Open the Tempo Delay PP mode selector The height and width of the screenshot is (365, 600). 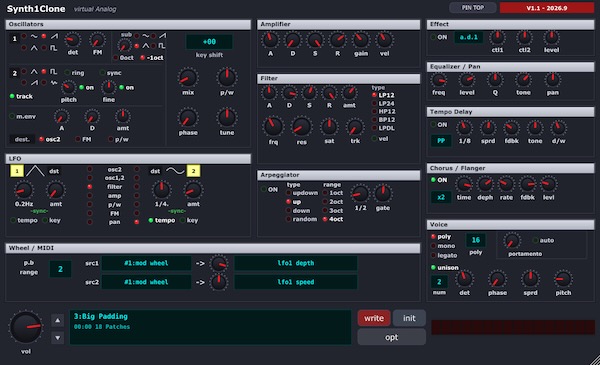click(441, 141)
